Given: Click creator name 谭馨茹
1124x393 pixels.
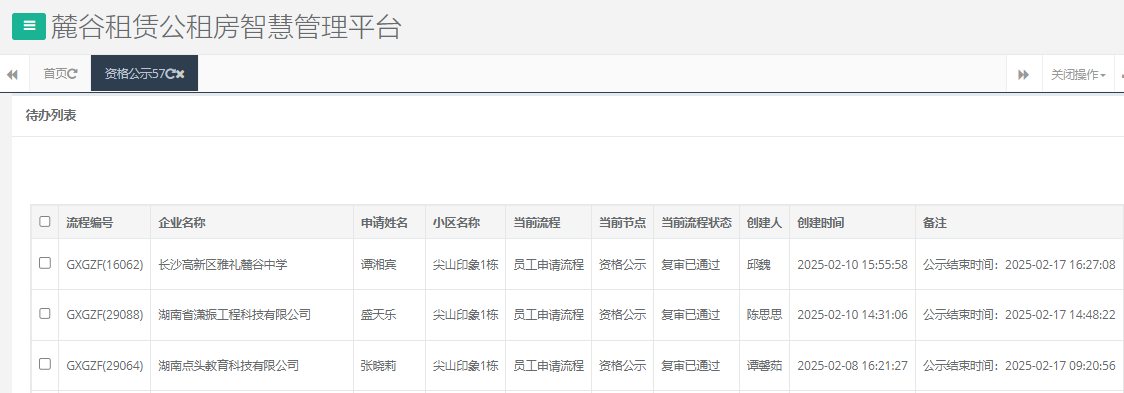Looking at the screenshot, I should [764, 366].
